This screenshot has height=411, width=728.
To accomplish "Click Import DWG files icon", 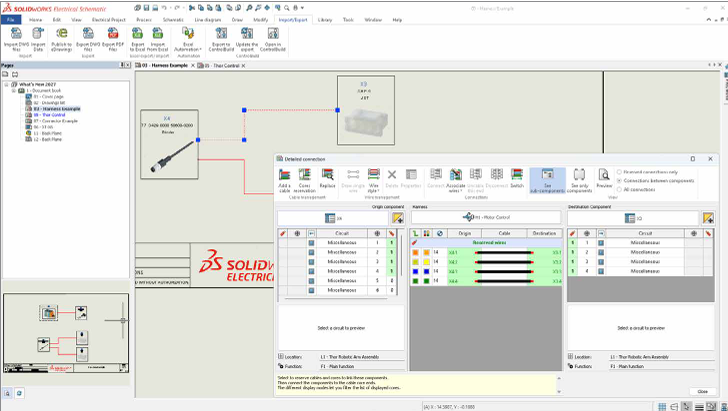I will click(x=16, y=33).
